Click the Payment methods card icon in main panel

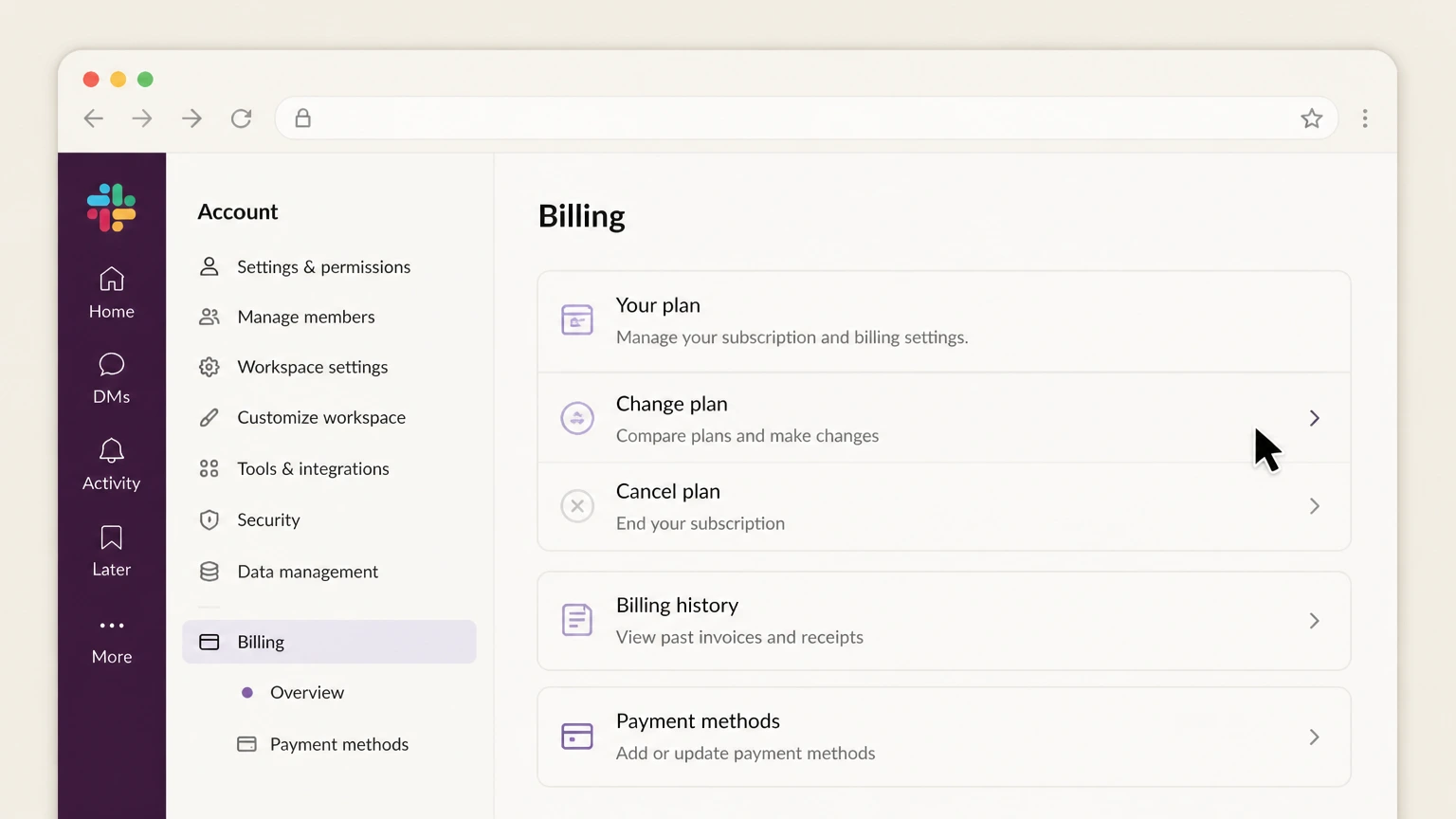click(x=577, y=737)
